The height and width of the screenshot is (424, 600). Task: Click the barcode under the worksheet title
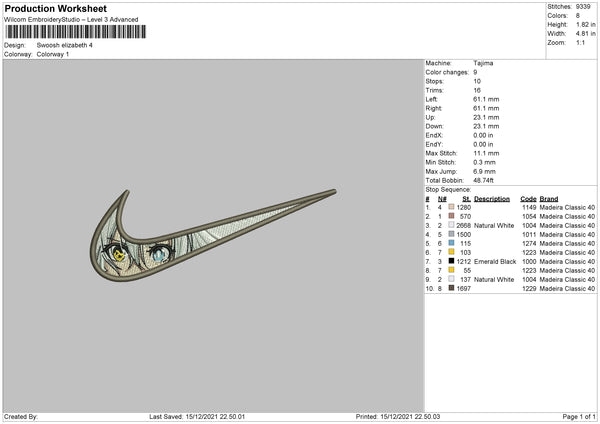point(75,32)
